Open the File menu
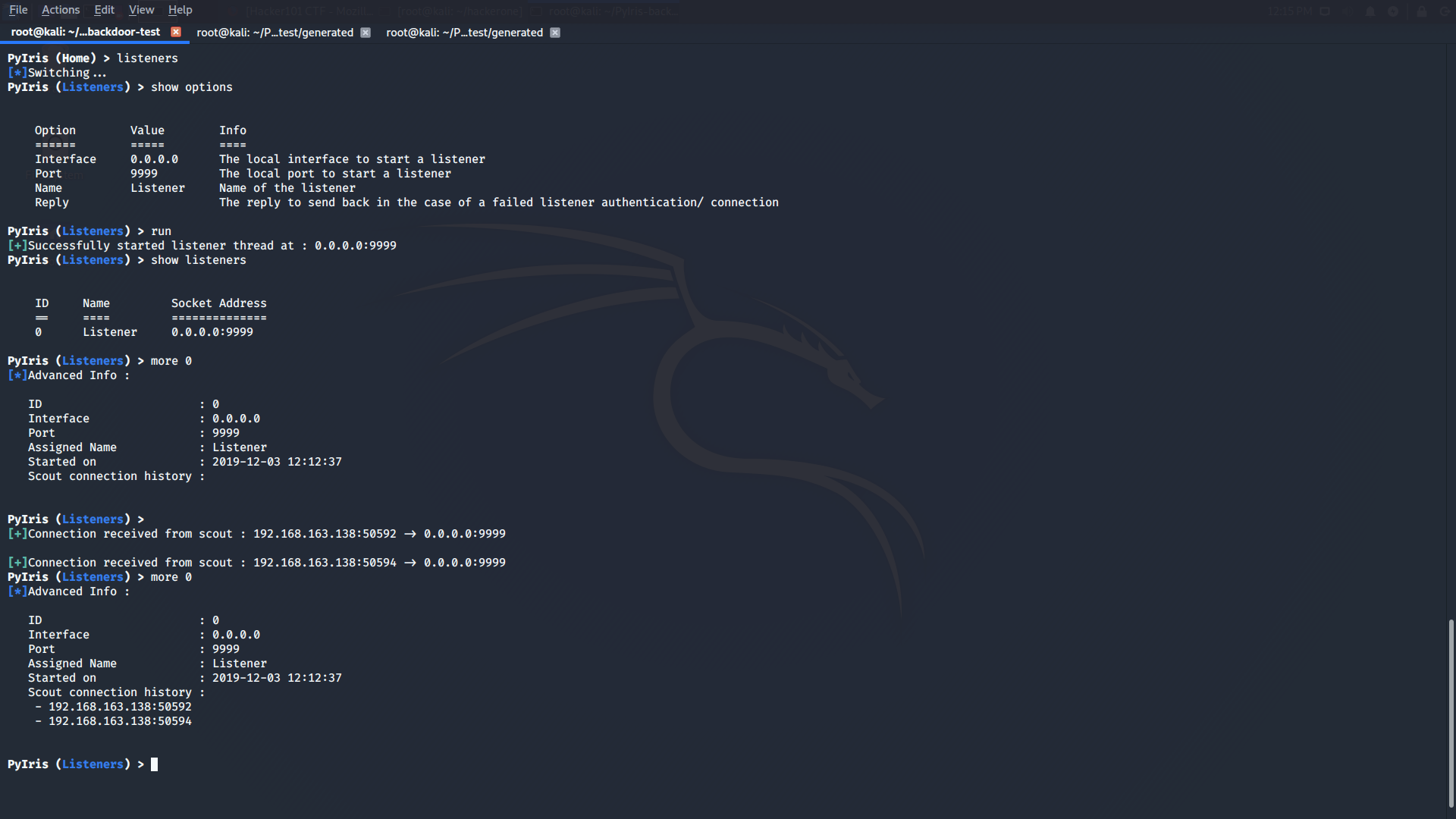Viewport: 1456px width, 819px height. [x=18, y=10]
